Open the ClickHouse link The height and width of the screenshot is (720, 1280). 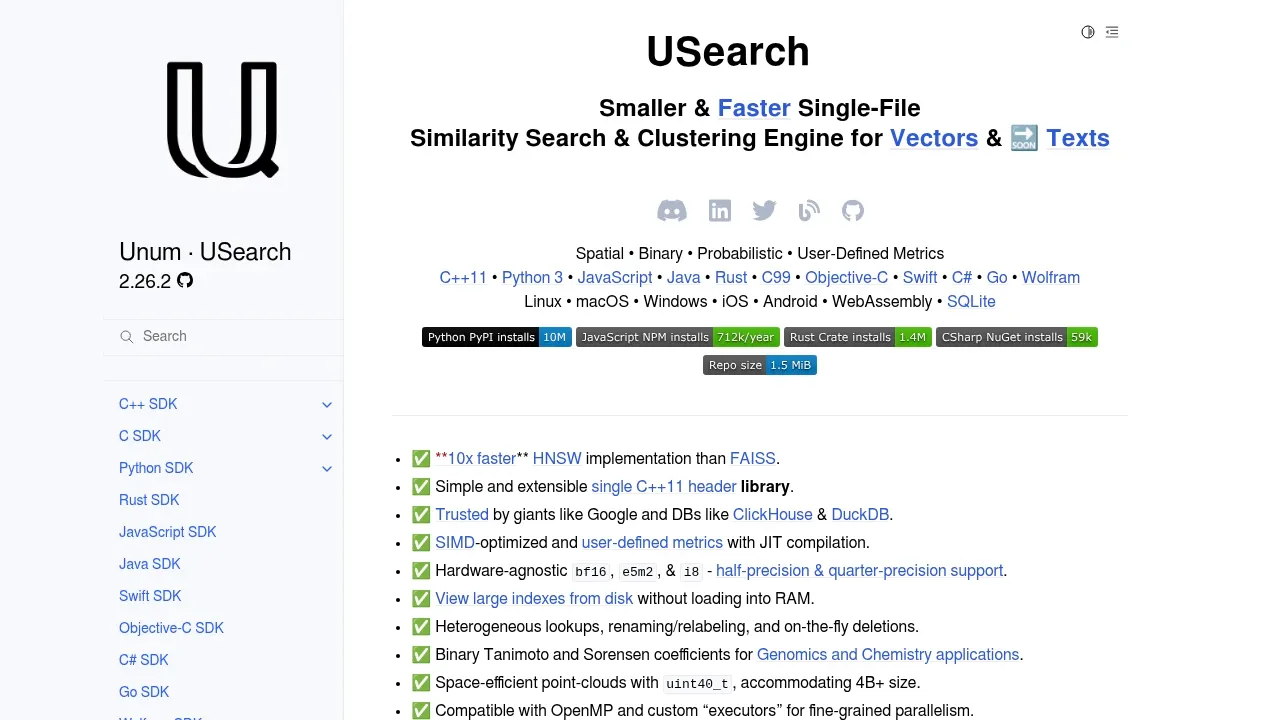click(x=773, y=515)
